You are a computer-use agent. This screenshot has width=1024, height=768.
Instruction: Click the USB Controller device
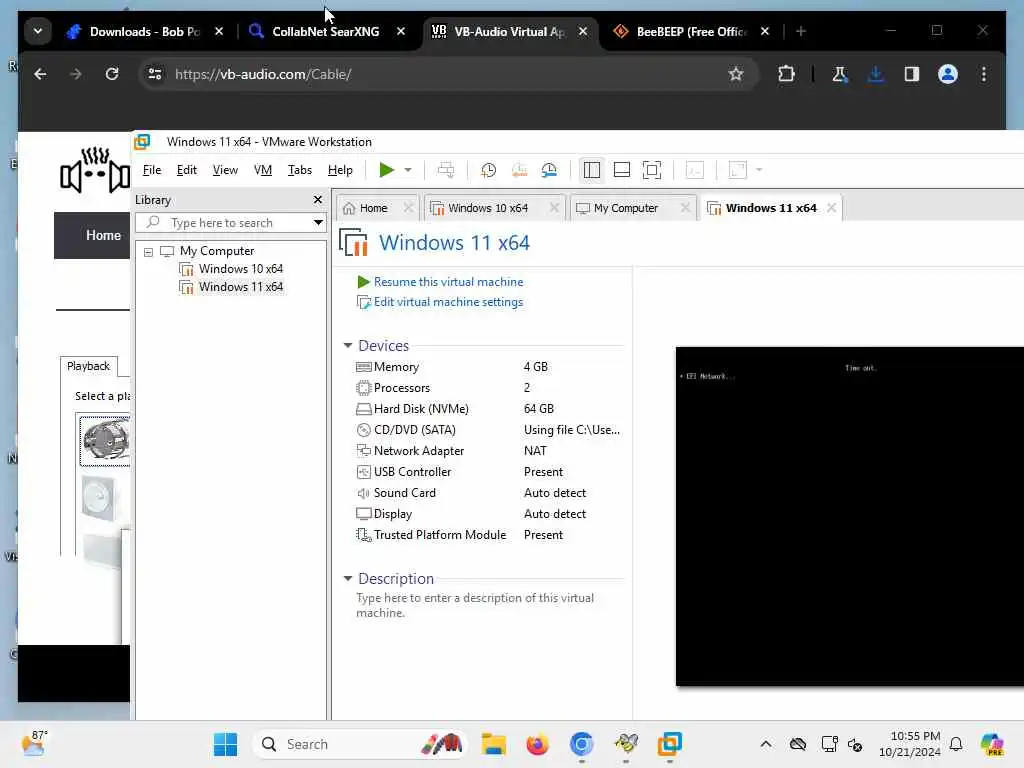click(488, 472)
